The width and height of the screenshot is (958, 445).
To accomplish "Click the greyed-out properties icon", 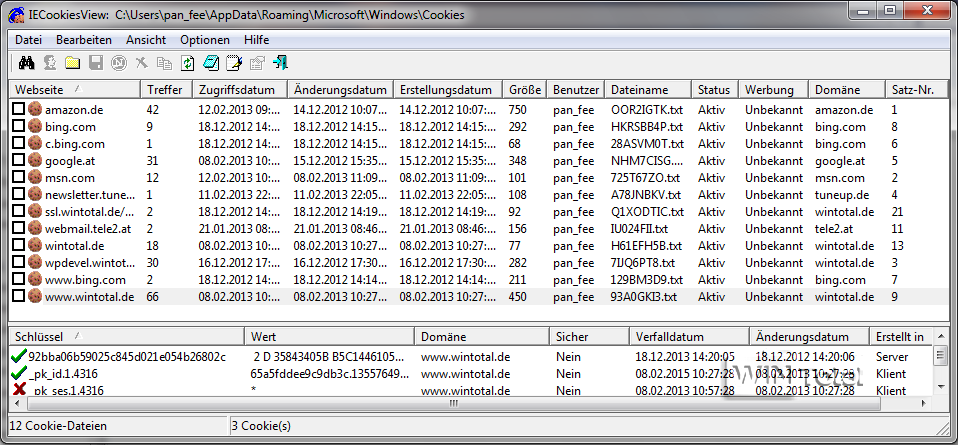I will click(x=257, y=62).
